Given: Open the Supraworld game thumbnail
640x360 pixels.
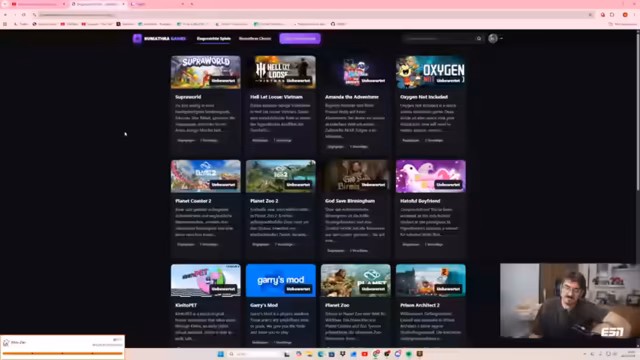Looking at the screenshot, I should [x=206, y=72].
